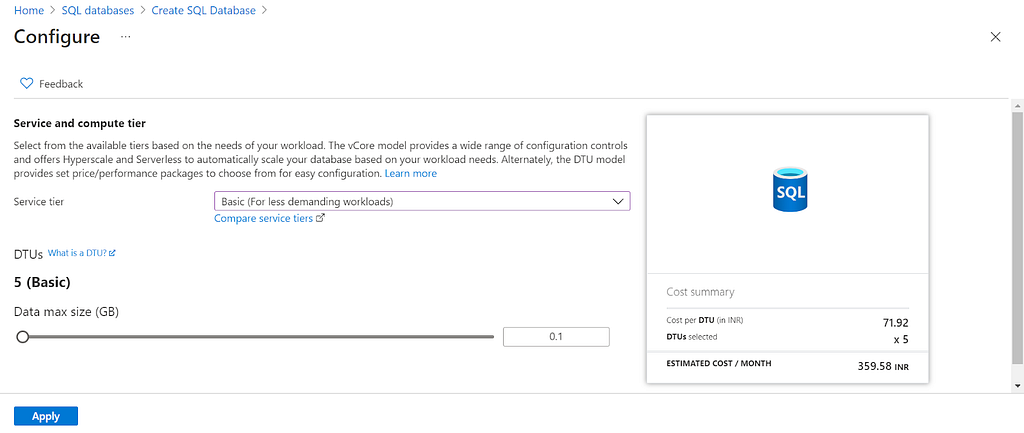
Task: Return to the Create SQL Database breadcrumb
Action: point(203,10)
